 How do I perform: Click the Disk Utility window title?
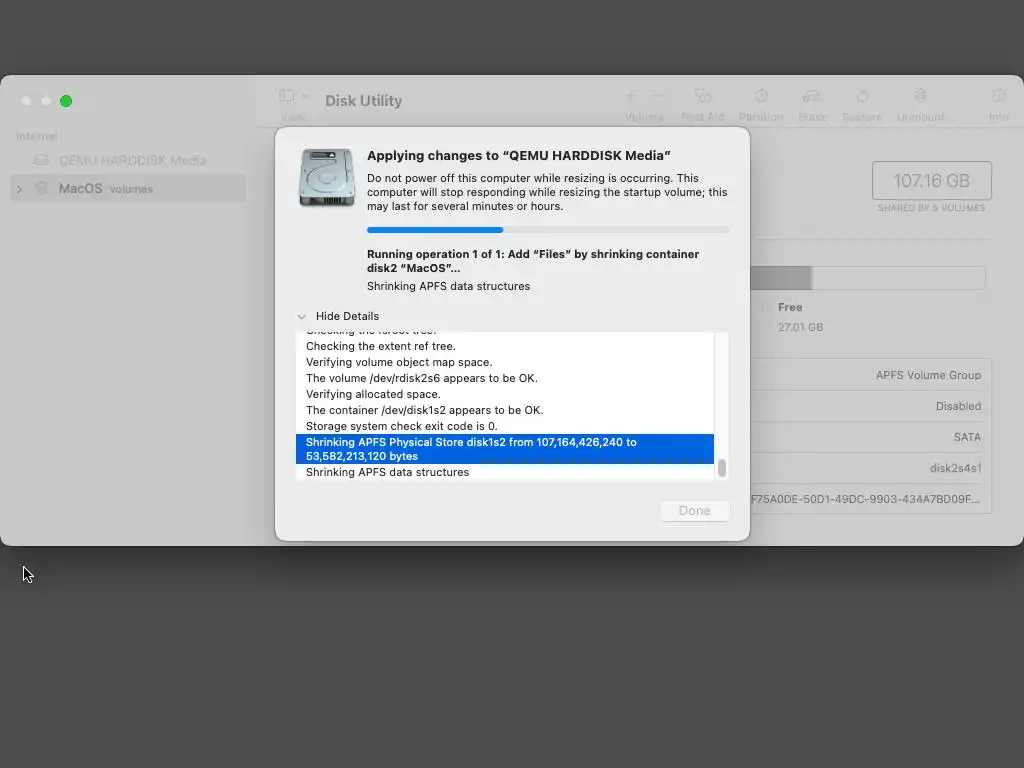click(364, 101)
